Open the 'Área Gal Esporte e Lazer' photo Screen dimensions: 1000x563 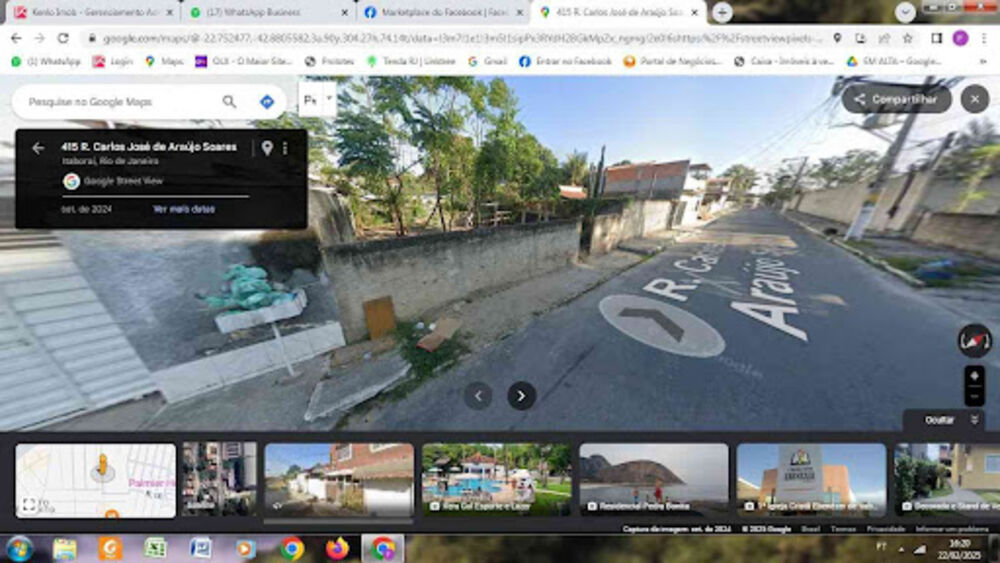coord(496,479)
